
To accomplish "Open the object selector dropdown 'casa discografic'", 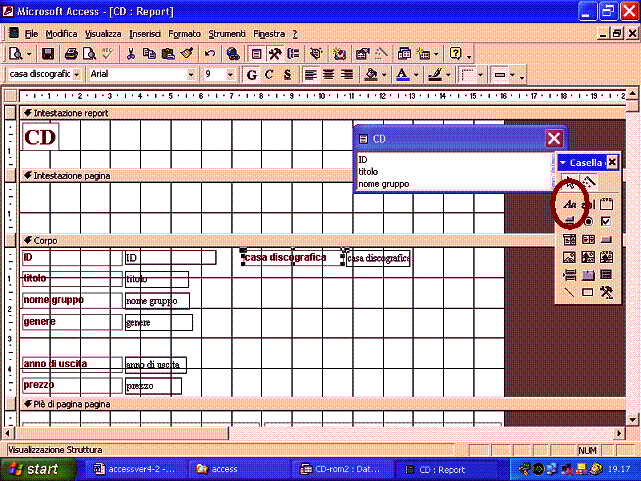I will point(76,75).
